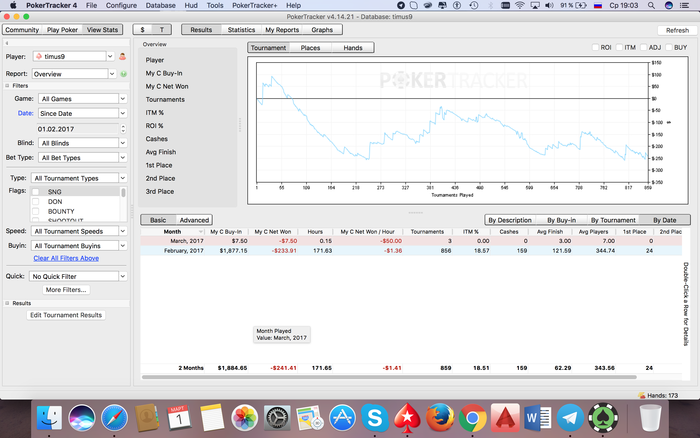The image size is (700, 438).
Task: Select the Places graph tab
Action: tap(310, 48)
